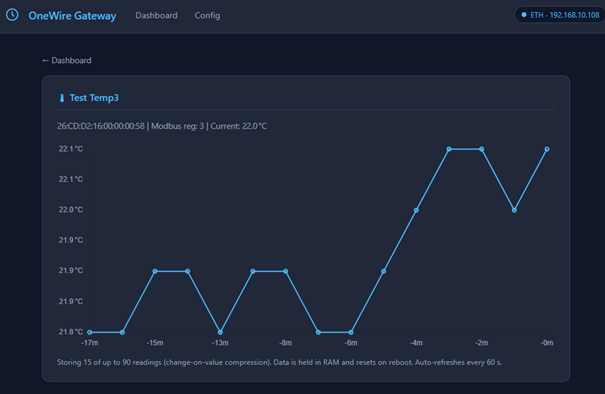Viewport: 605px width, 394px height.
Task: Click the 21.8 °C y-axis label
Action: tap(71, 331)
